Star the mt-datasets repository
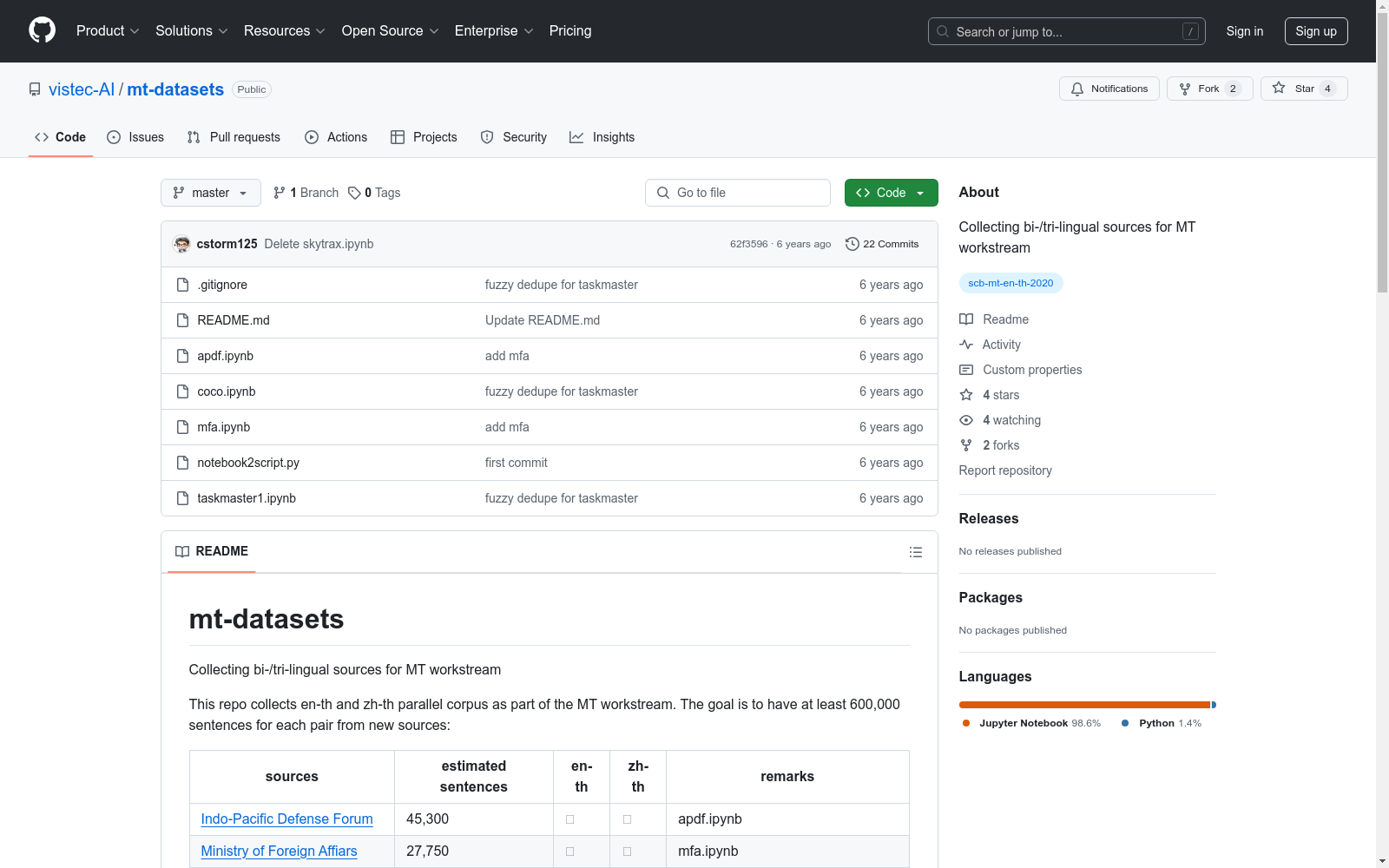 coord(1304,89)
